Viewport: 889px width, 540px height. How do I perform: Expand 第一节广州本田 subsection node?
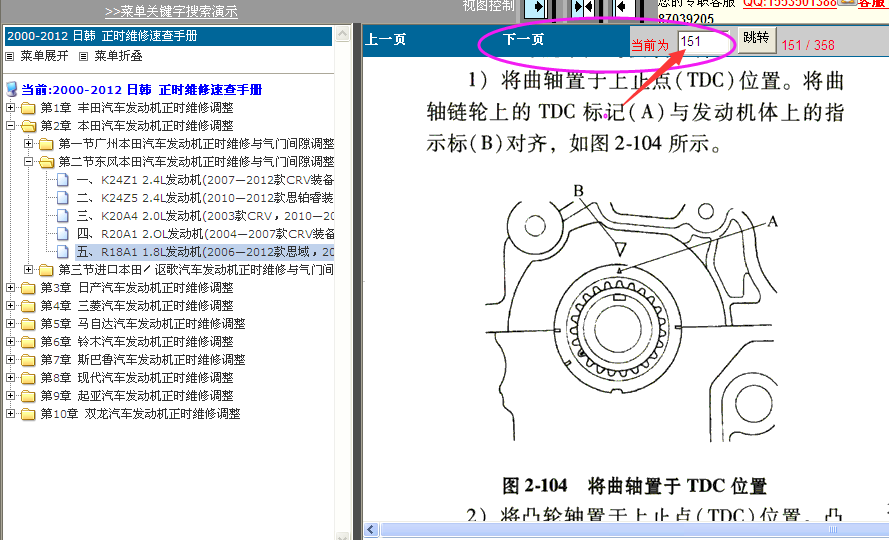28,144
